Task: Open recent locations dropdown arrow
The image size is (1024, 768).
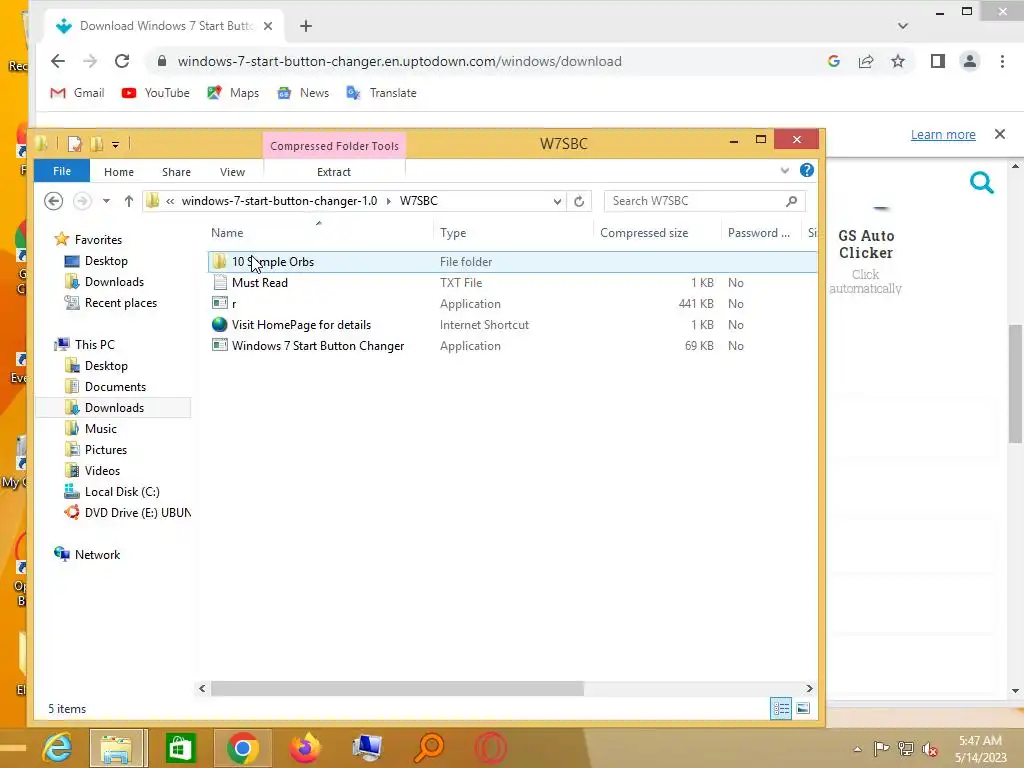Action: [x=106, y=201]
